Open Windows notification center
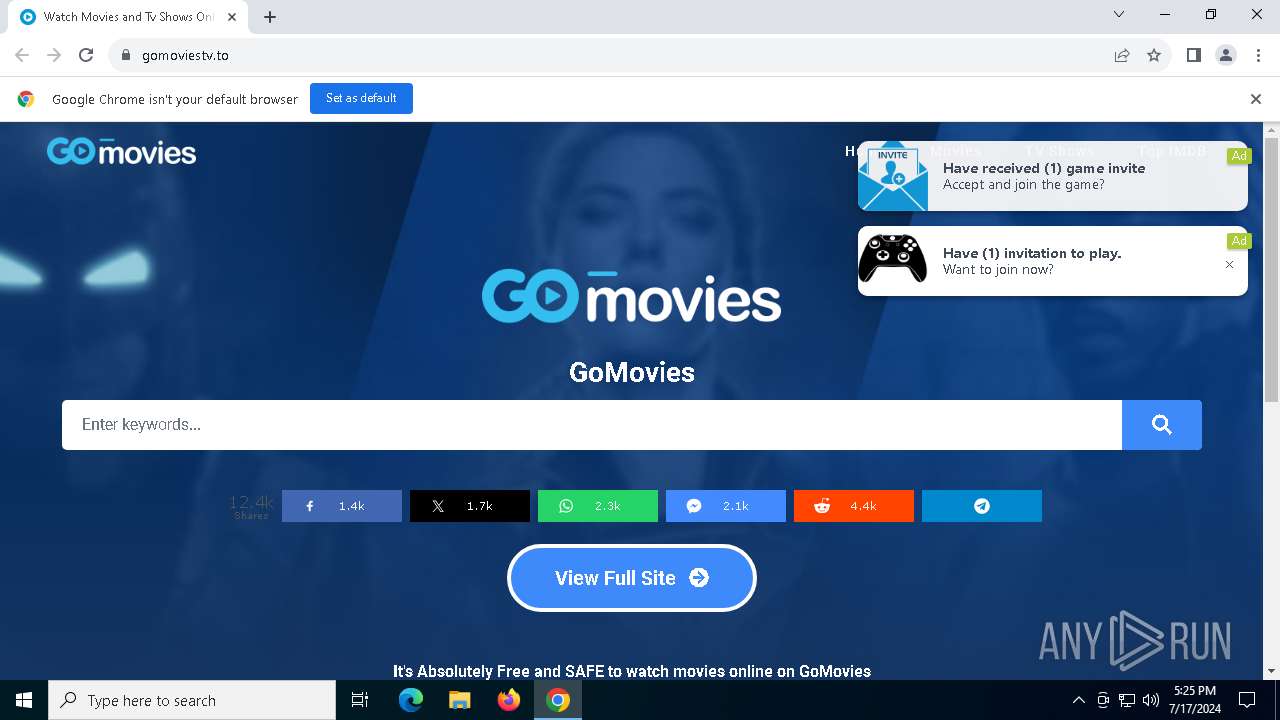 [x=1247, y=700]
